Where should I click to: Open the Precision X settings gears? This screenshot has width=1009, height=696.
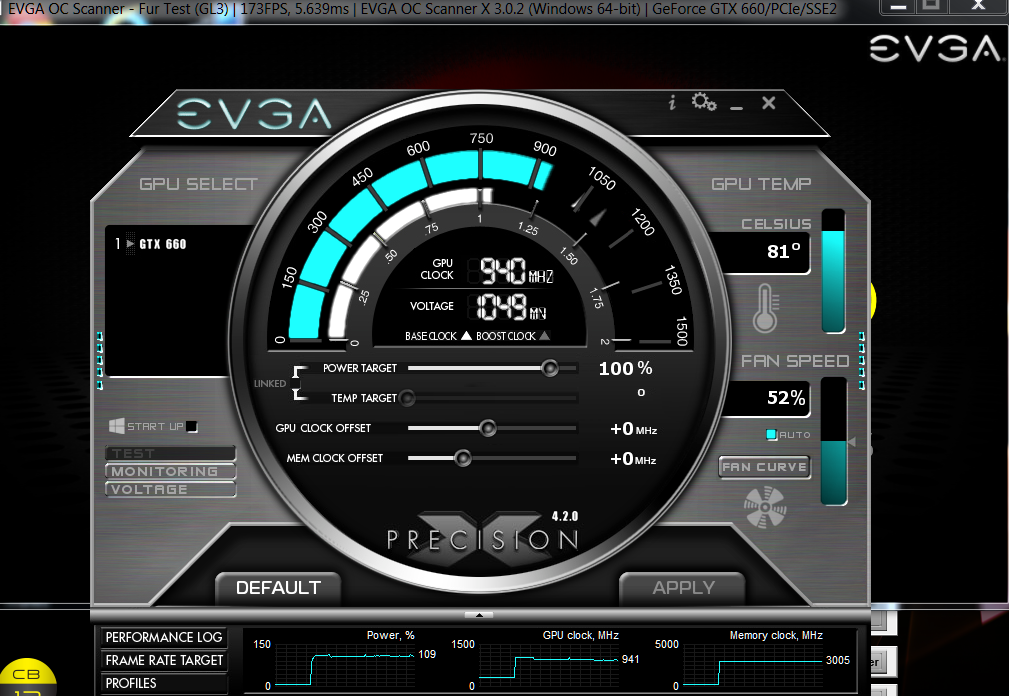[704, 102]
